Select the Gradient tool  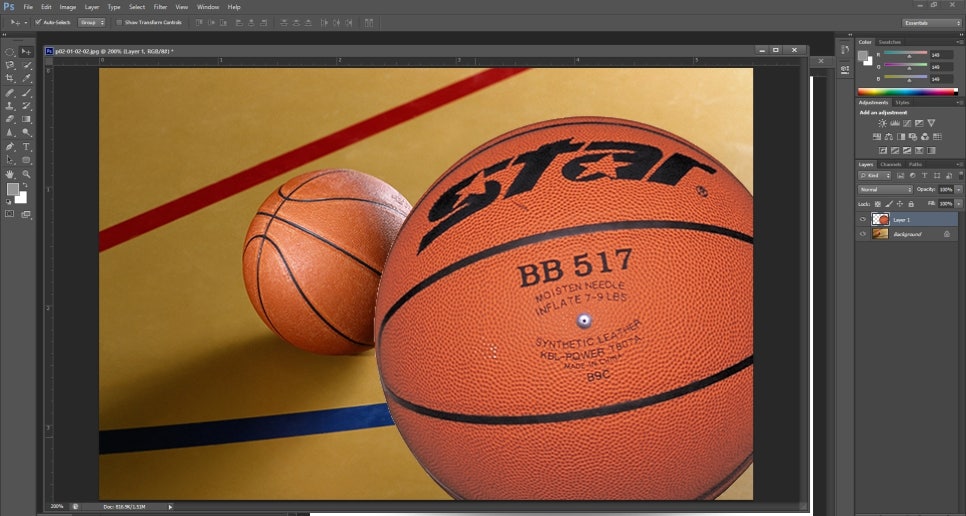26,119
